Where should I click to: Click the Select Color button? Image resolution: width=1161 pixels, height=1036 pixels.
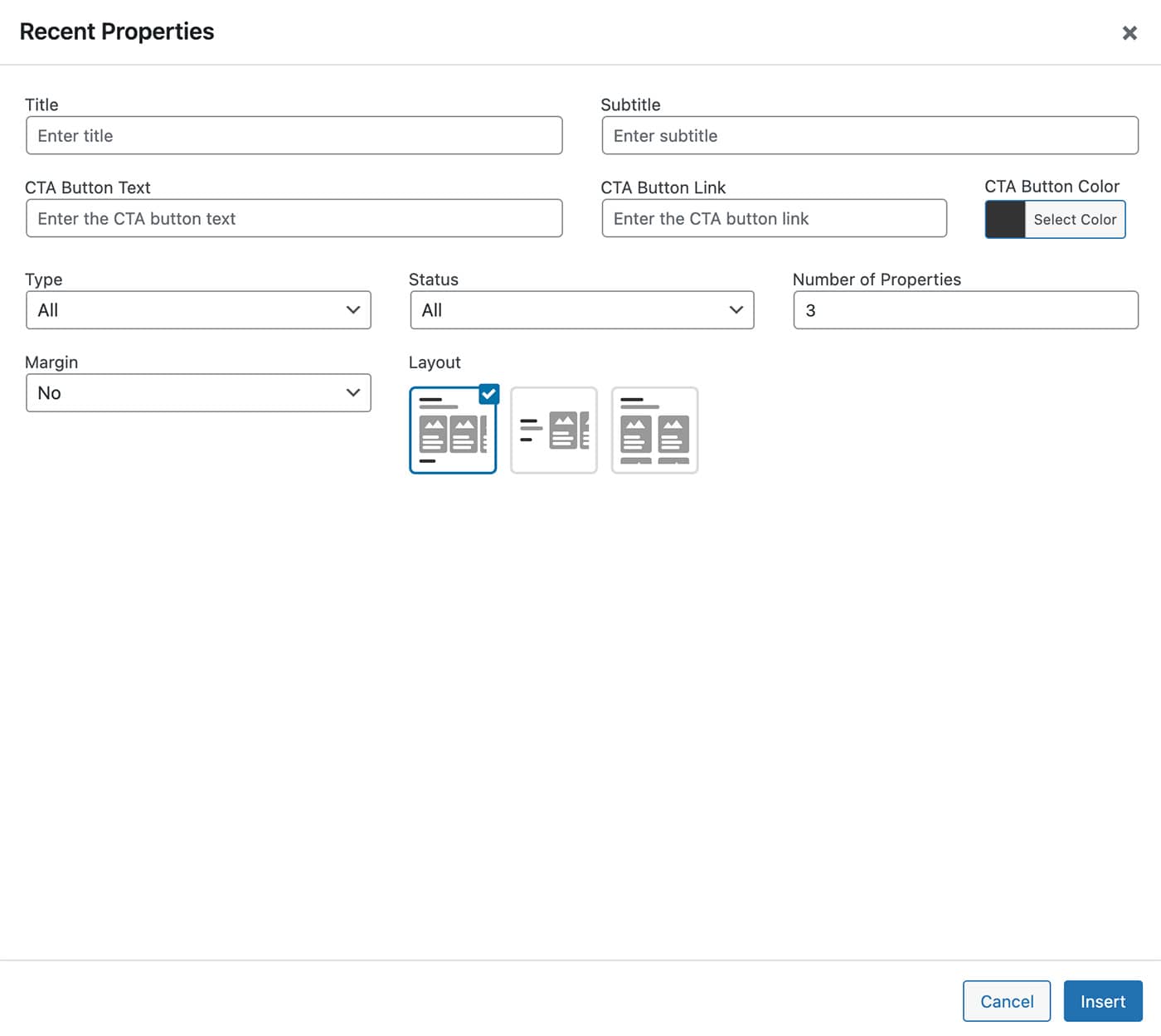pyautogui.click(x=1075, y=220)
